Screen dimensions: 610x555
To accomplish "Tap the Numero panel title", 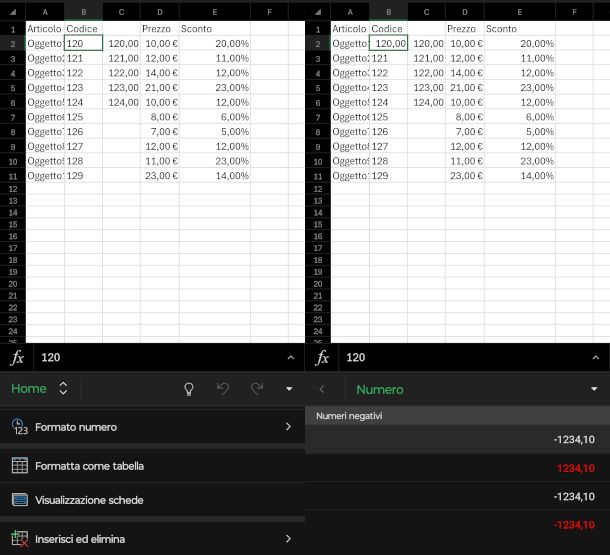I will point(380,389).
